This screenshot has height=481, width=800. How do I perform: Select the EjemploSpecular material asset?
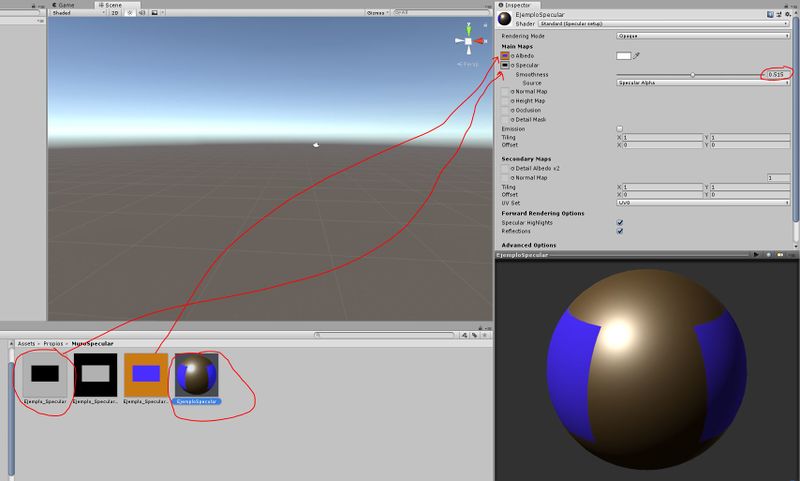(196, 375)
